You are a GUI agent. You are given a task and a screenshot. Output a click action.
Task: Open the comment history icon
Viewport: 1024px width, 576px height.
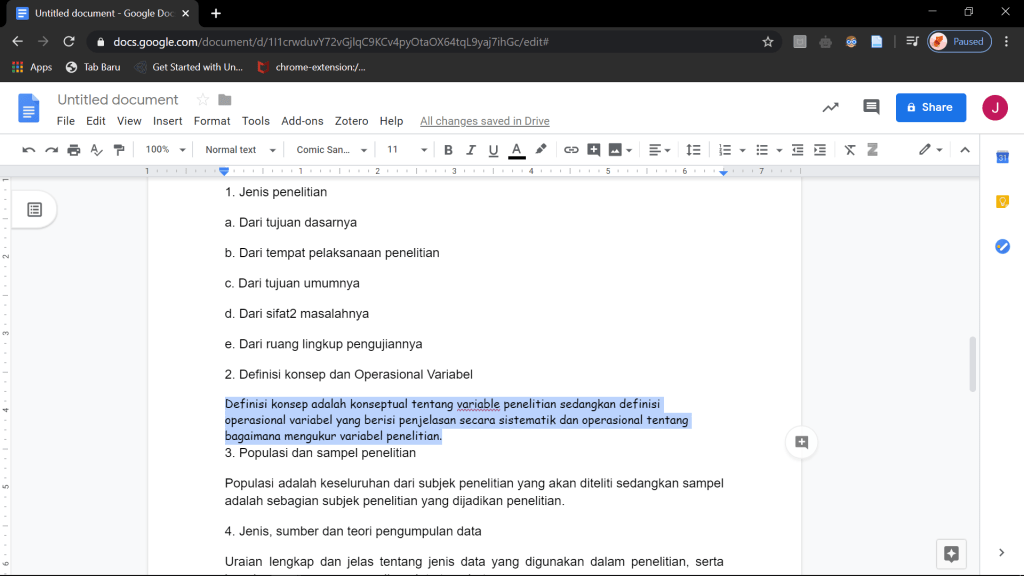[871, 107]
